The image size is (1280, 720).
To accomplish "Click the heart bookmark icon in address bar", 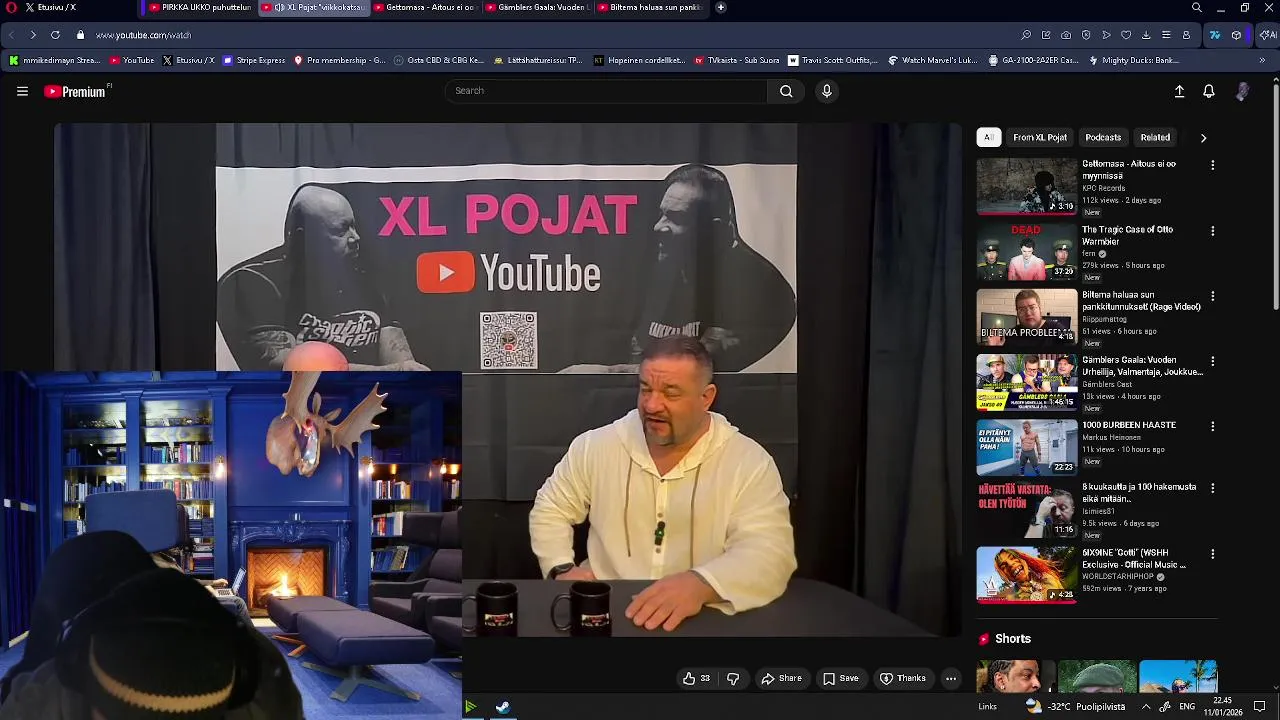I will [x=1126, y=35].
